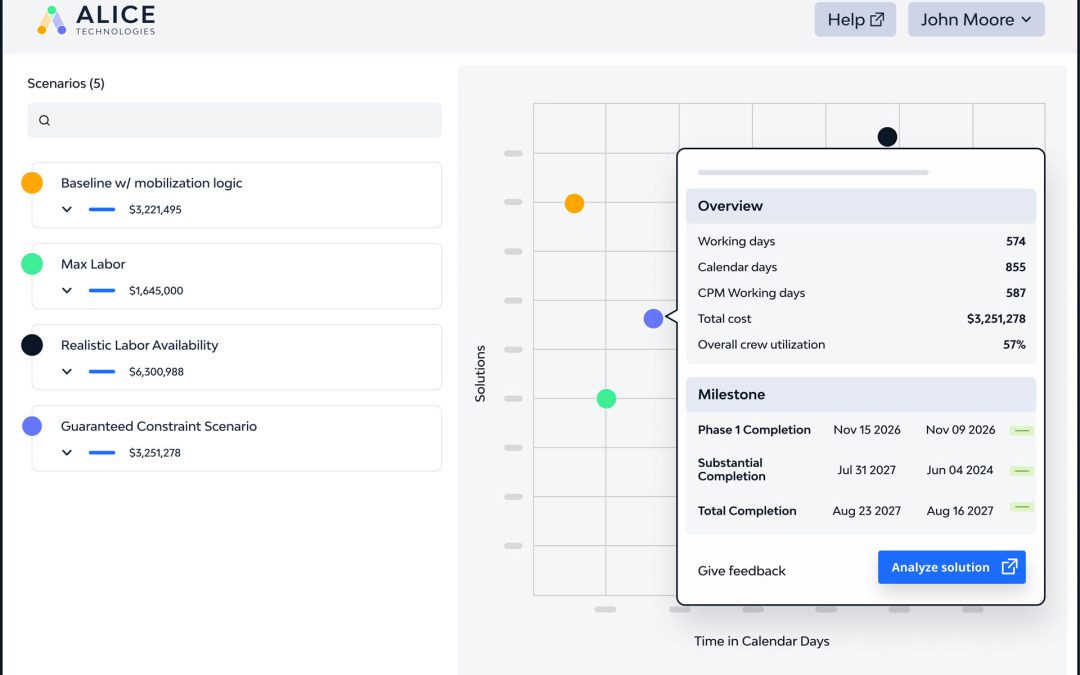This screenshot has height=675, width=1080.
Task: Click the Milestone section header
Action: [861, 395]
